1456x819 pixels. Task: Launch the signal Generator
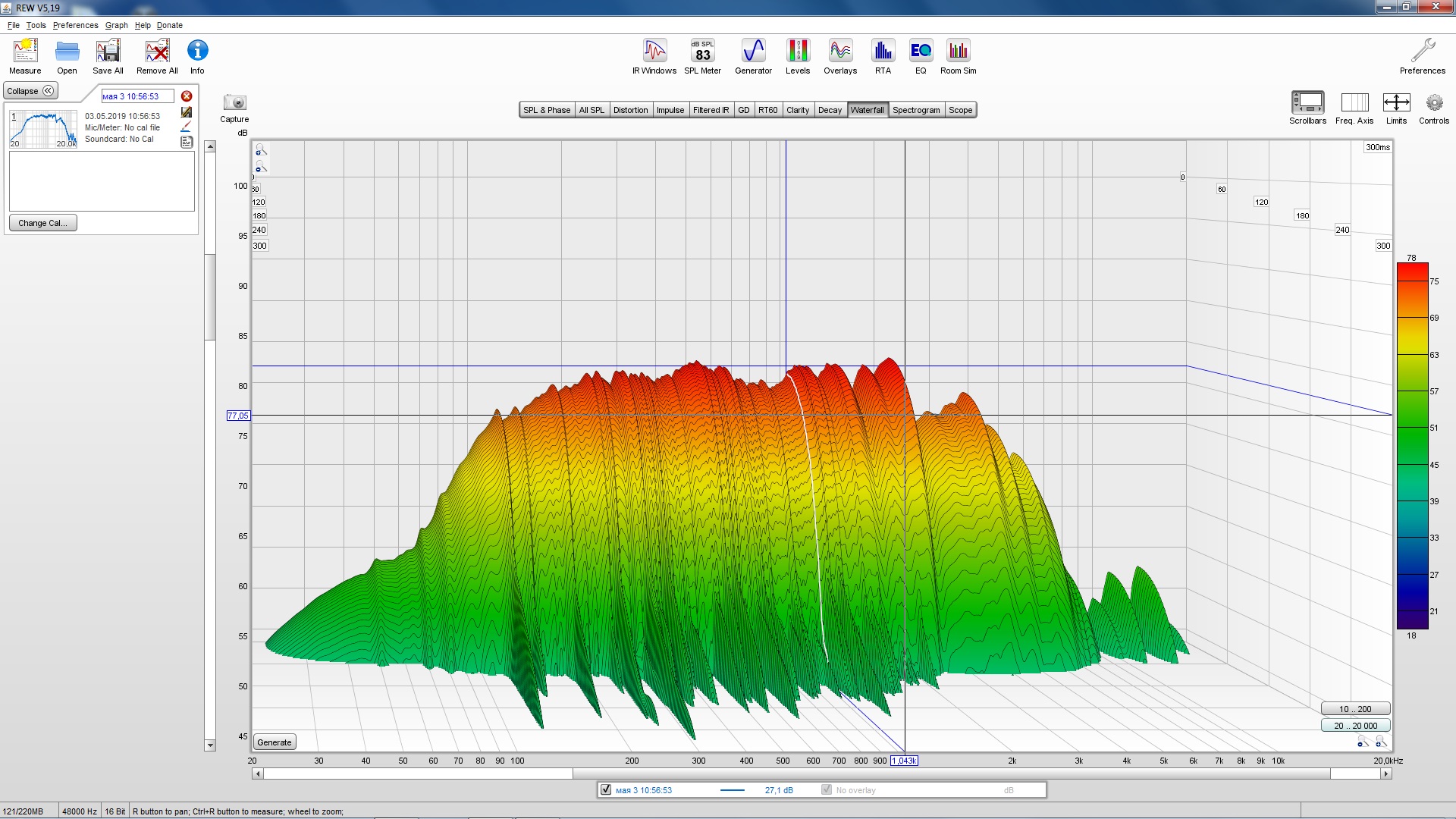[x=753, y=52]
